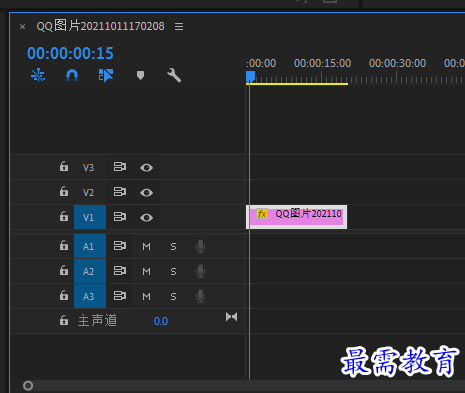Select the QQ图片20211011170208 sequence tab

click(x=100, y=26)
